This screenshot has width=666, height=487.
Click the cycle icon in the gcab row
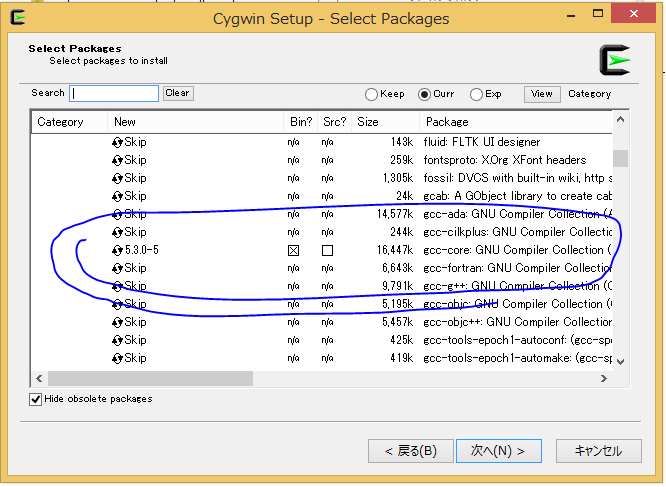point(117,197)
